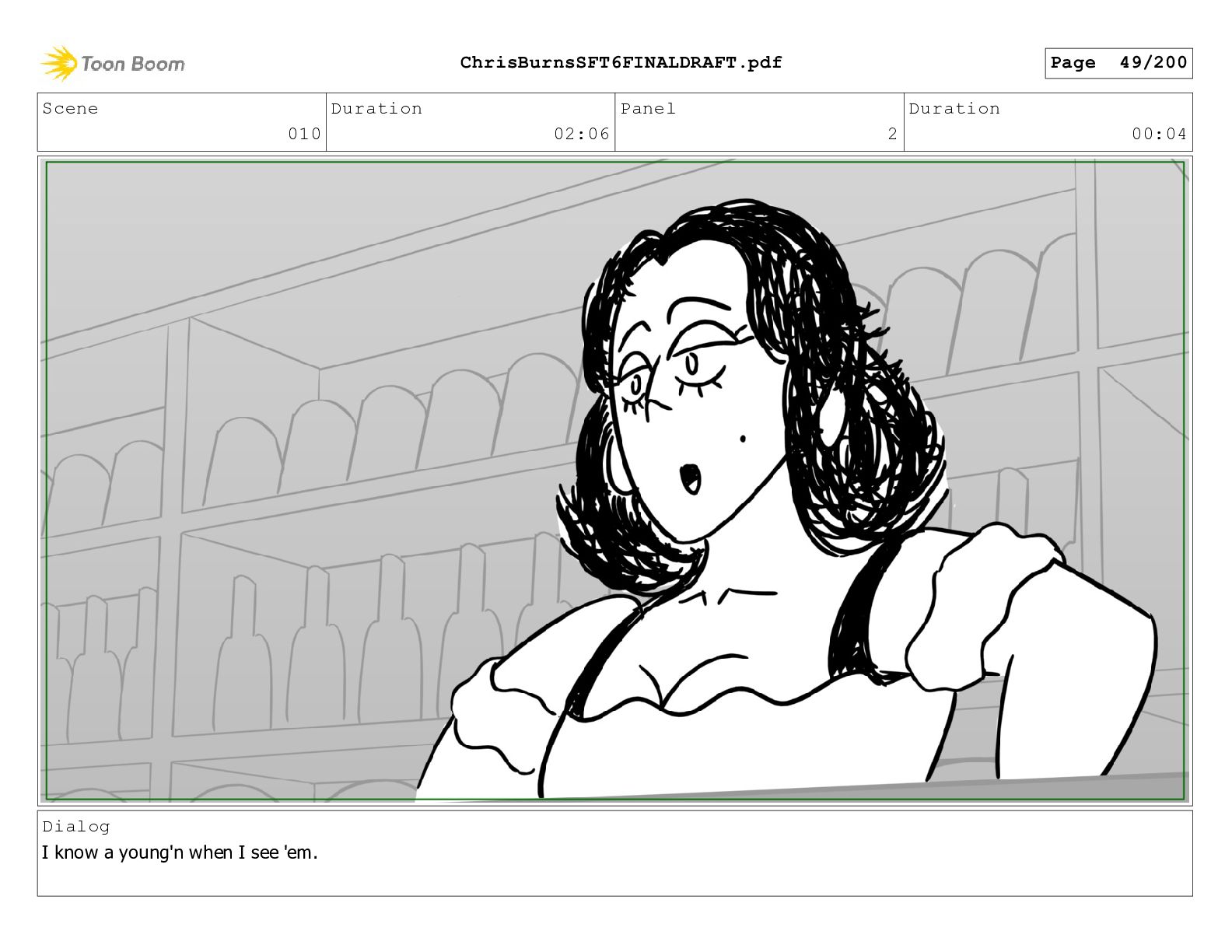Click the Page 49/200 indicator
This screenshot has width=1232, height=952.
pyautogui.click(x=1118, y=63)
